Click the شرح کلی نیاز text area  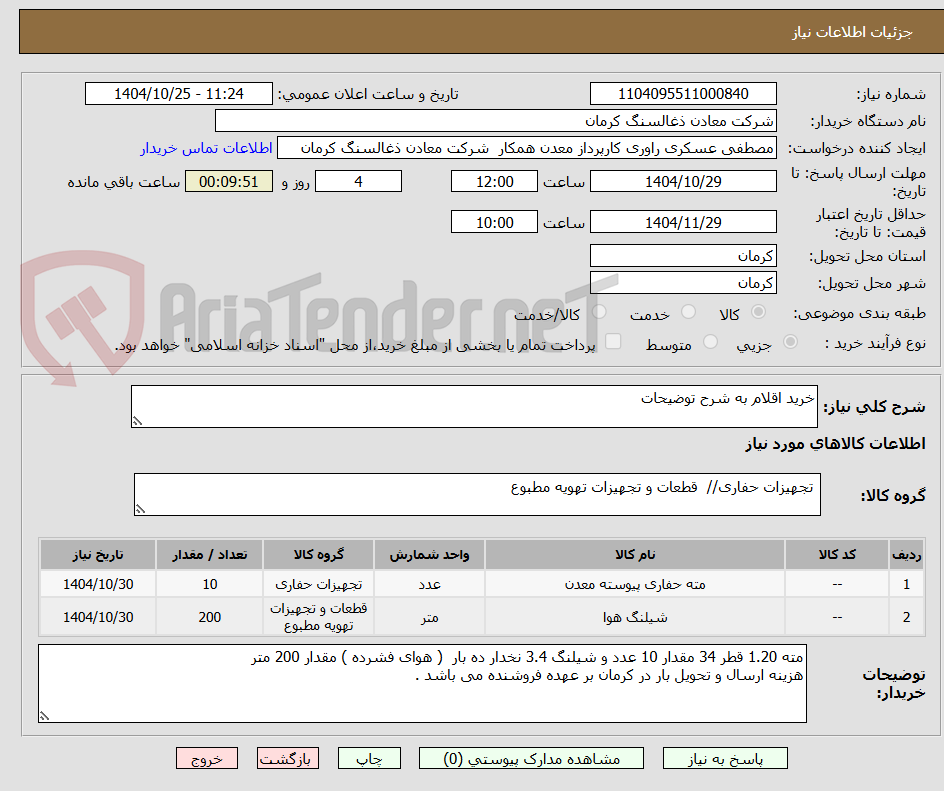(474, 407)
